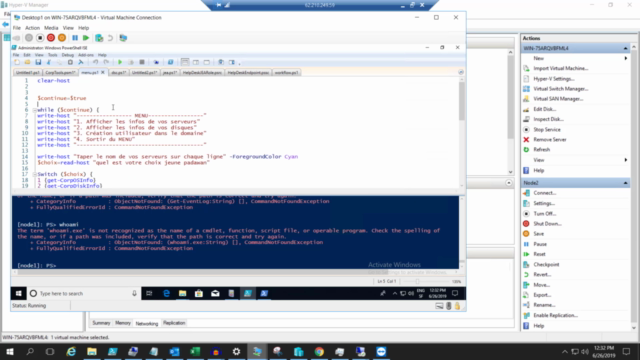
Task: Collapse the Node2 actions section
Action: (625, 183)
